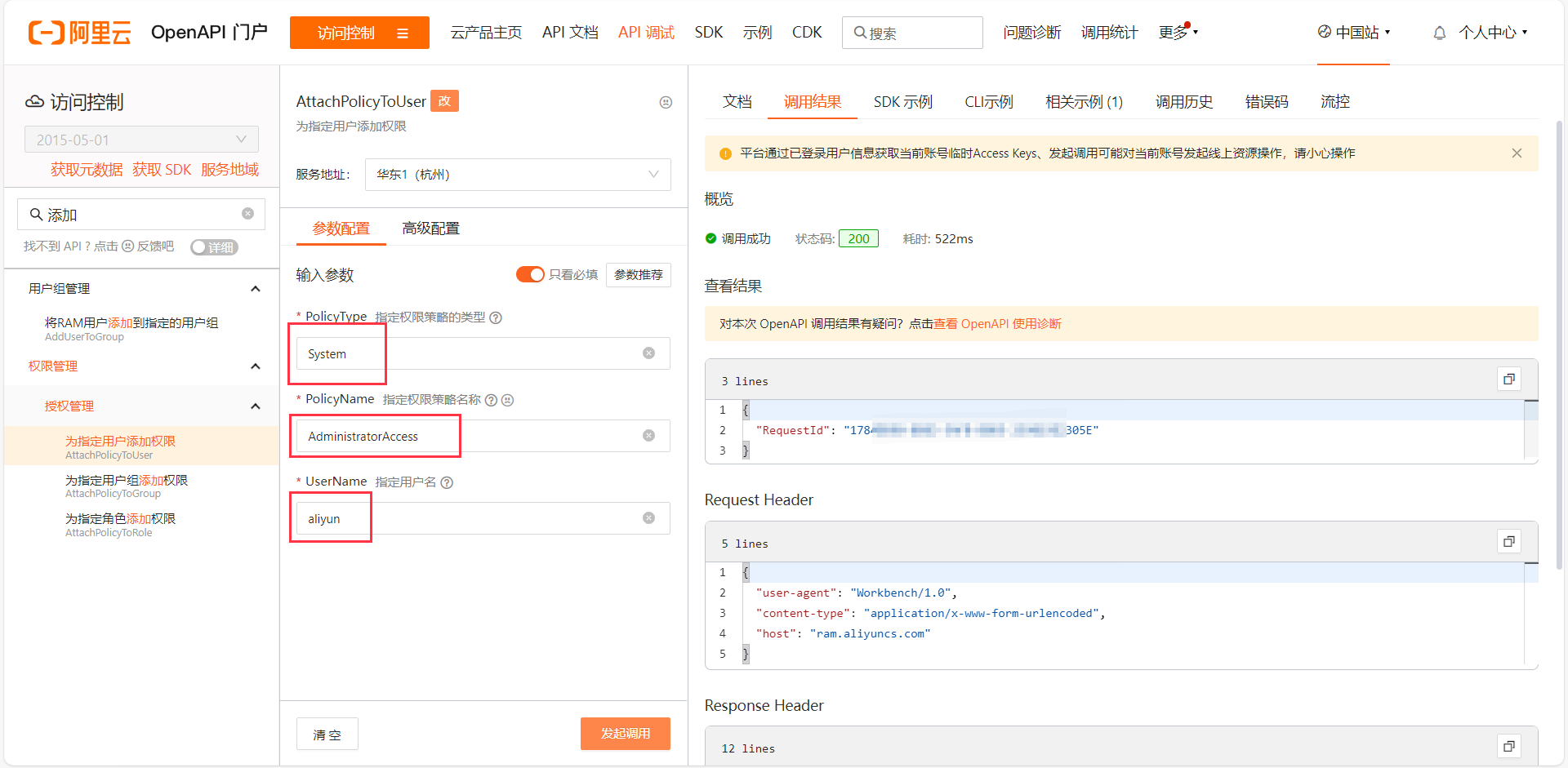
Task: Copy the Response Header code block
Action: click(1509, 746)
